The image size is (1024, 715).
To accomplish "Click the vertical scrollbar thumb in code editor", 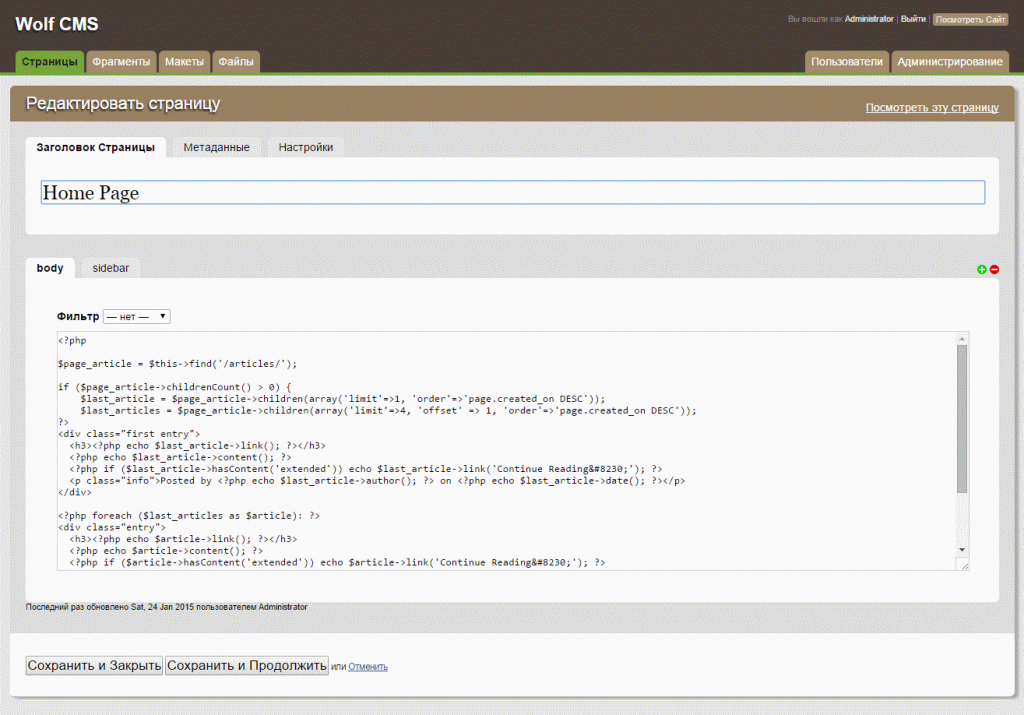I will [962, 418].
